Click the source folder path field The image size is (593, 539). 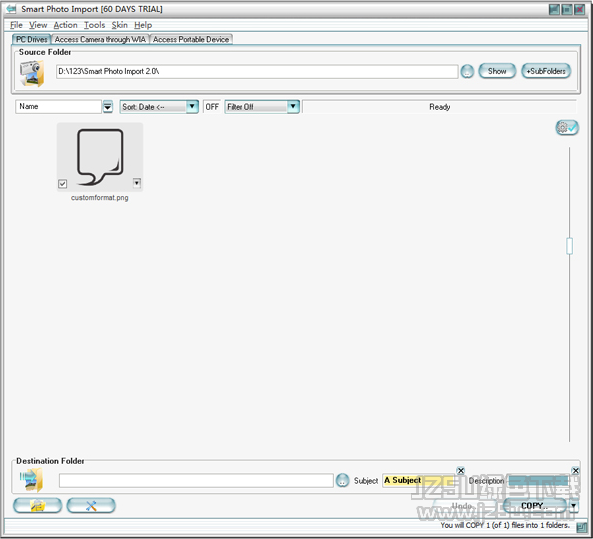click(x=257, y=71)
